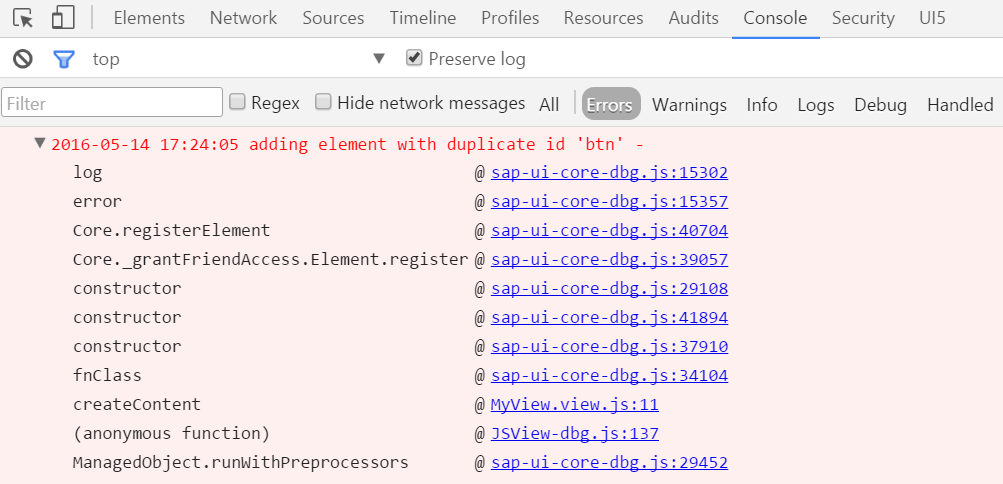Focus the Filter text field
1003x484 pixels.
click(x=112, y=102)
